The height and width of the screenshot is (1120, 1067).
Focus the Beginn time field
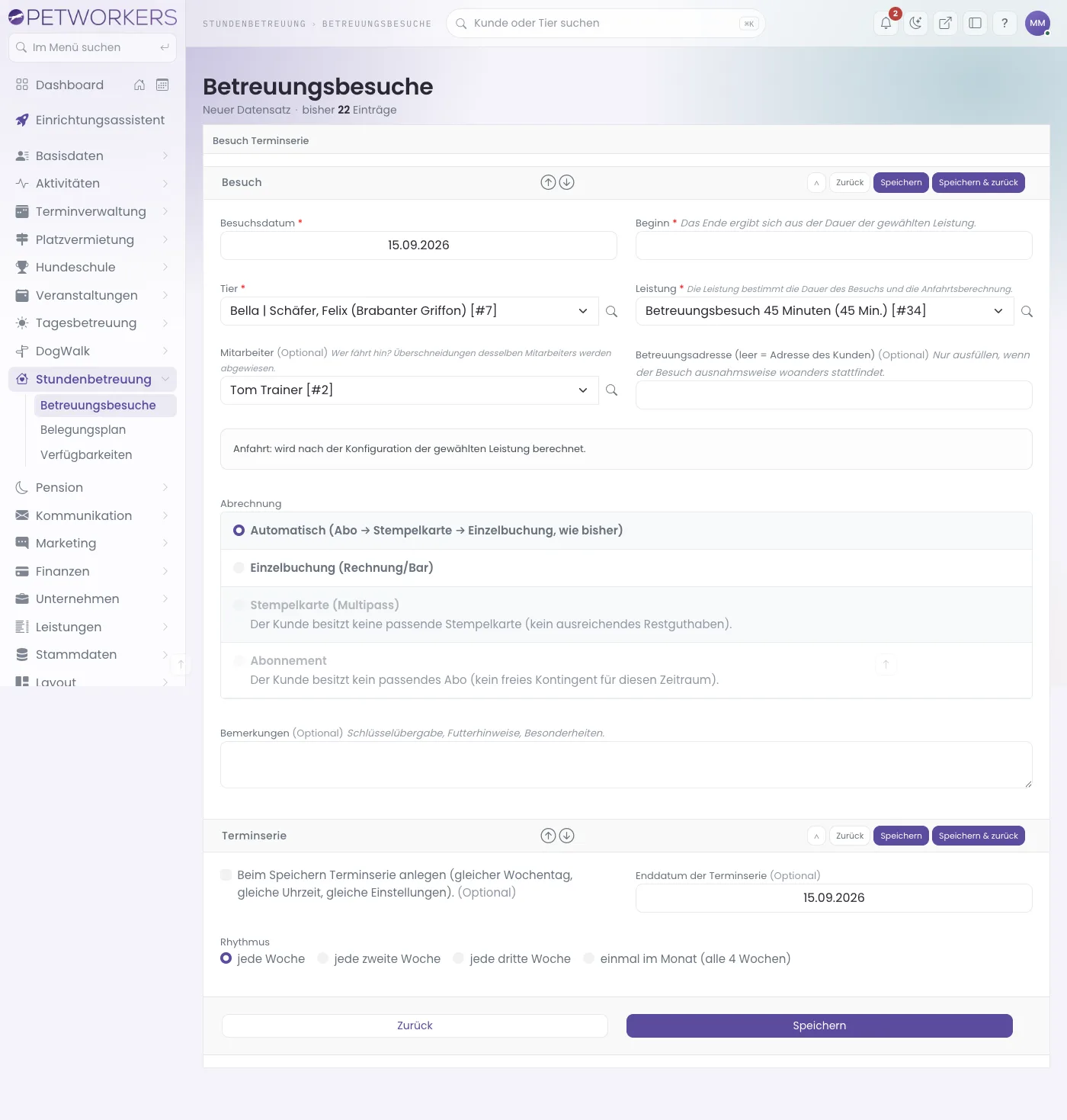834,246
